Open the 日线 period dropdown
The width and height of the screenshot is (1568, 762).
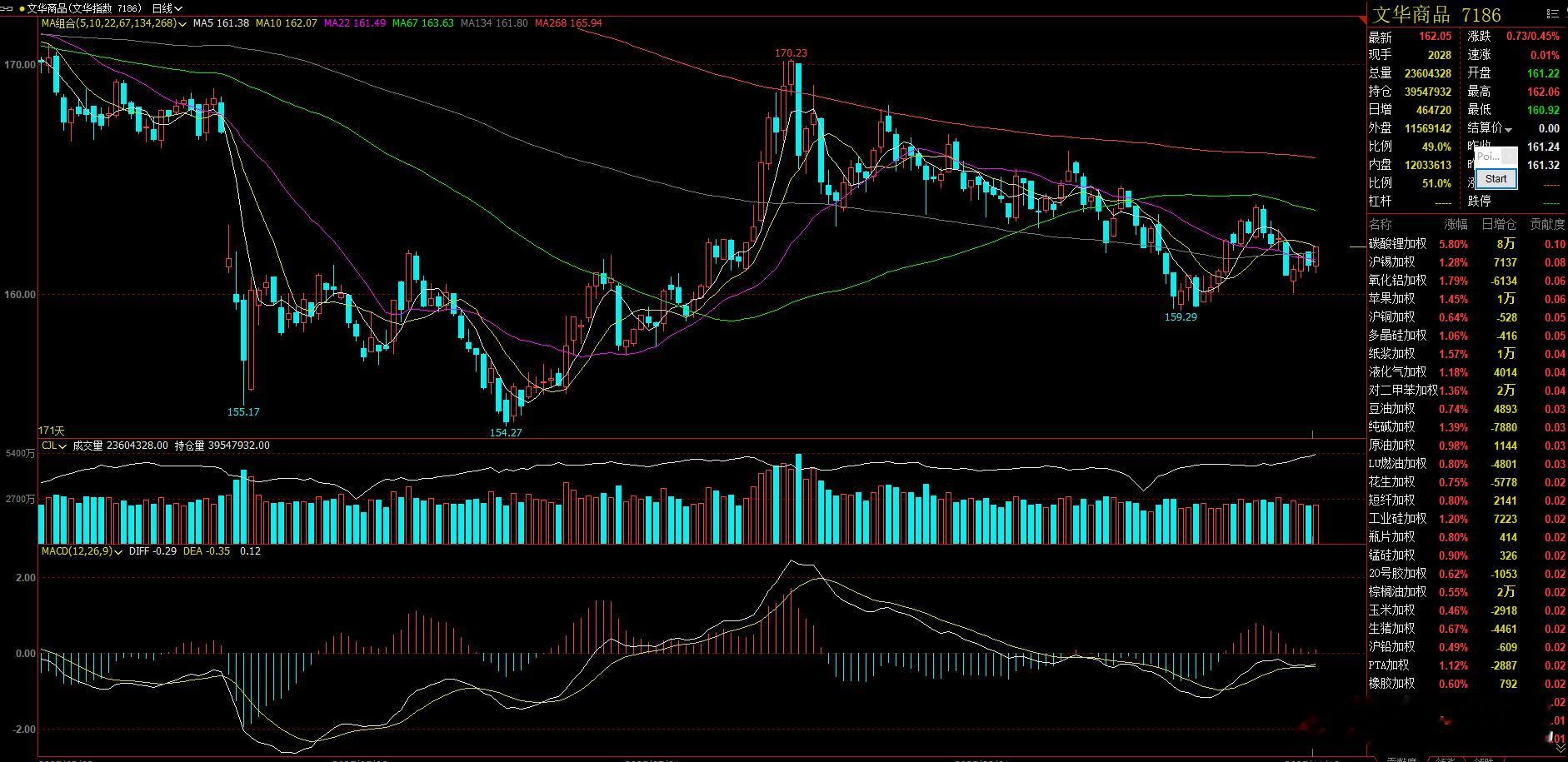[167, 8]
